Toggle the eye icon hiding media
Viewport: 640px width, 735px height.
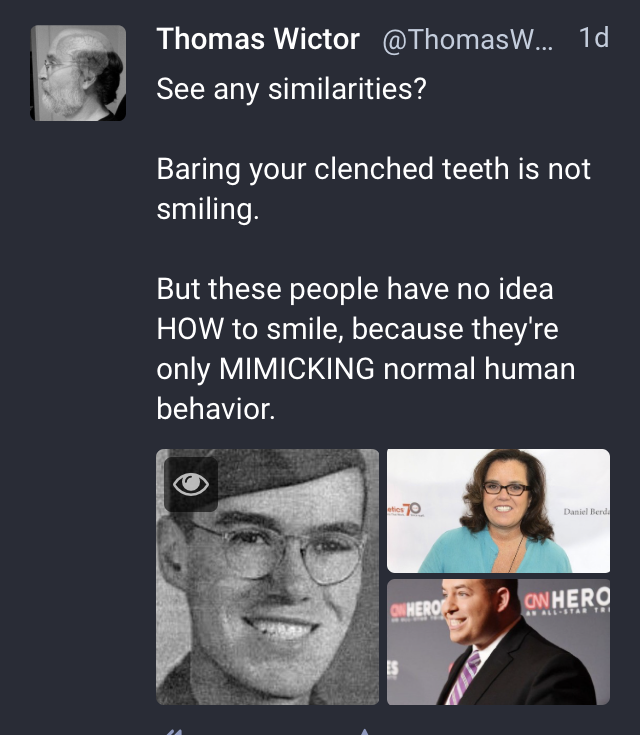pyautogui.click(x=191, y=484)
